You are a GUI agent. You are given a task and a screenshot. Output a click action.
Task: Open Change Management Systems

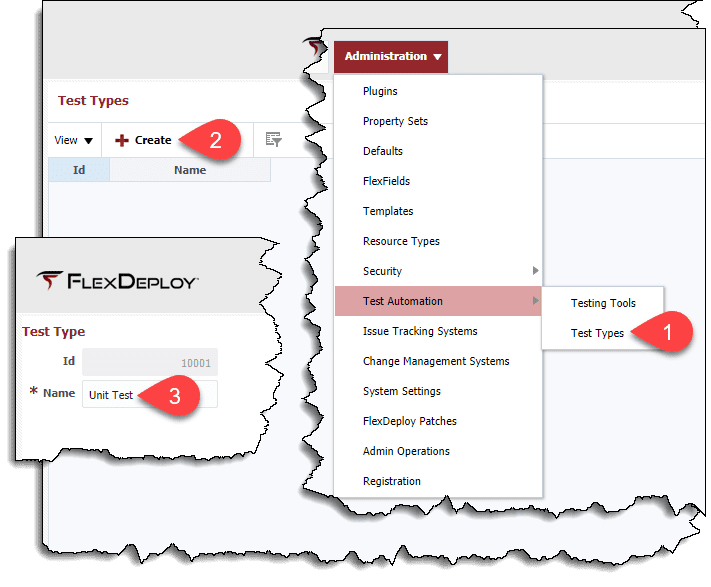436,361
